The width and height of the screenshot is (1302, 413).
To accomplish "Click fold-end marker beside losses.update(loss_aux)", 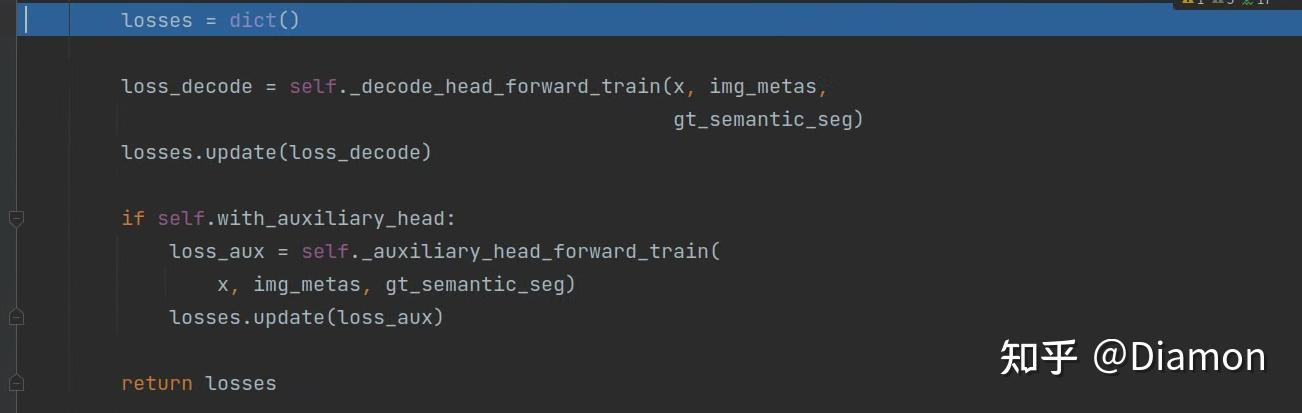I will click(15, 317).
